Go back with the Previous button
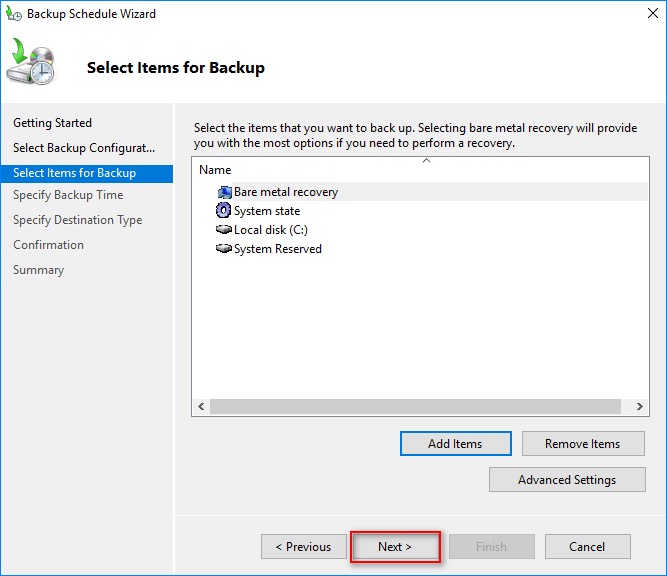This screenshot has width=667, height=576. (x=304, y=547)
